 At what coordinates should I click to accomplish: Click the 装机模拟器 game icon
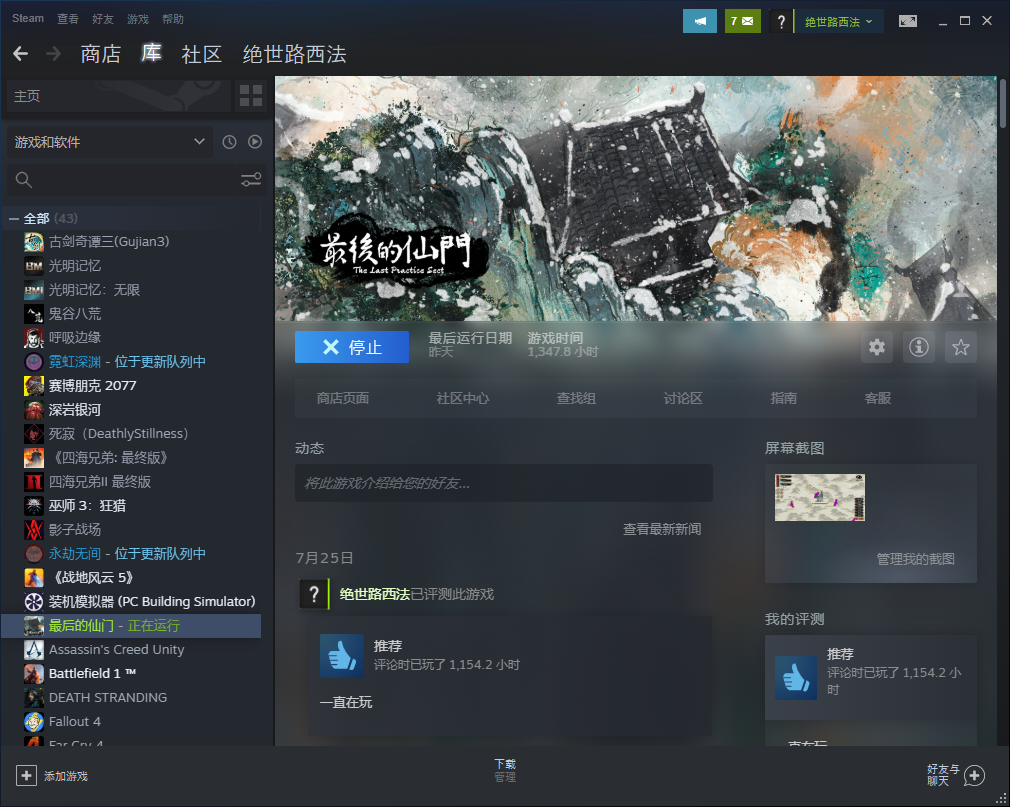click(x=33, y=602)
